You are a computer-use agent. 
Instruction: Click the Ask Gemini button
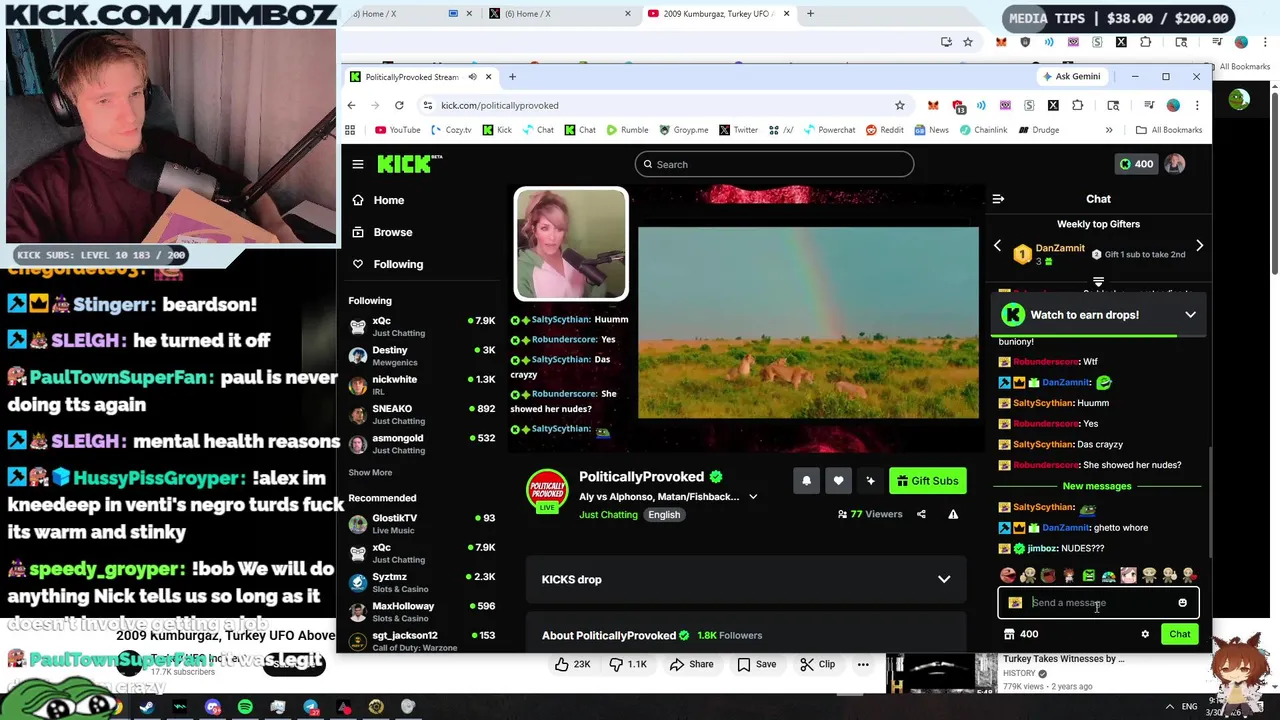1071,76
